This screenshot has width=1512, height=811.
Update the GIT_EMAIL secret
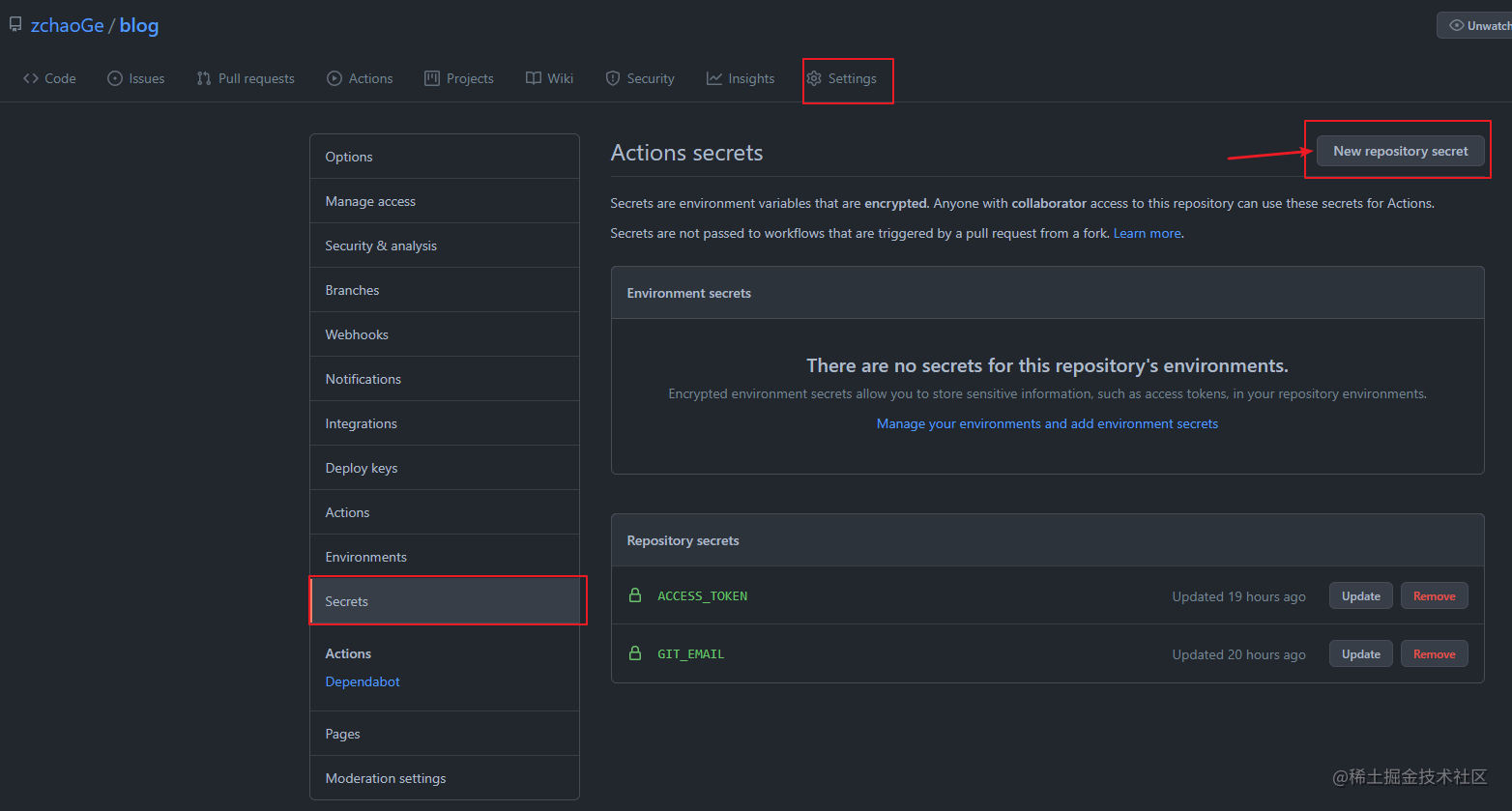coord(1361,653)
